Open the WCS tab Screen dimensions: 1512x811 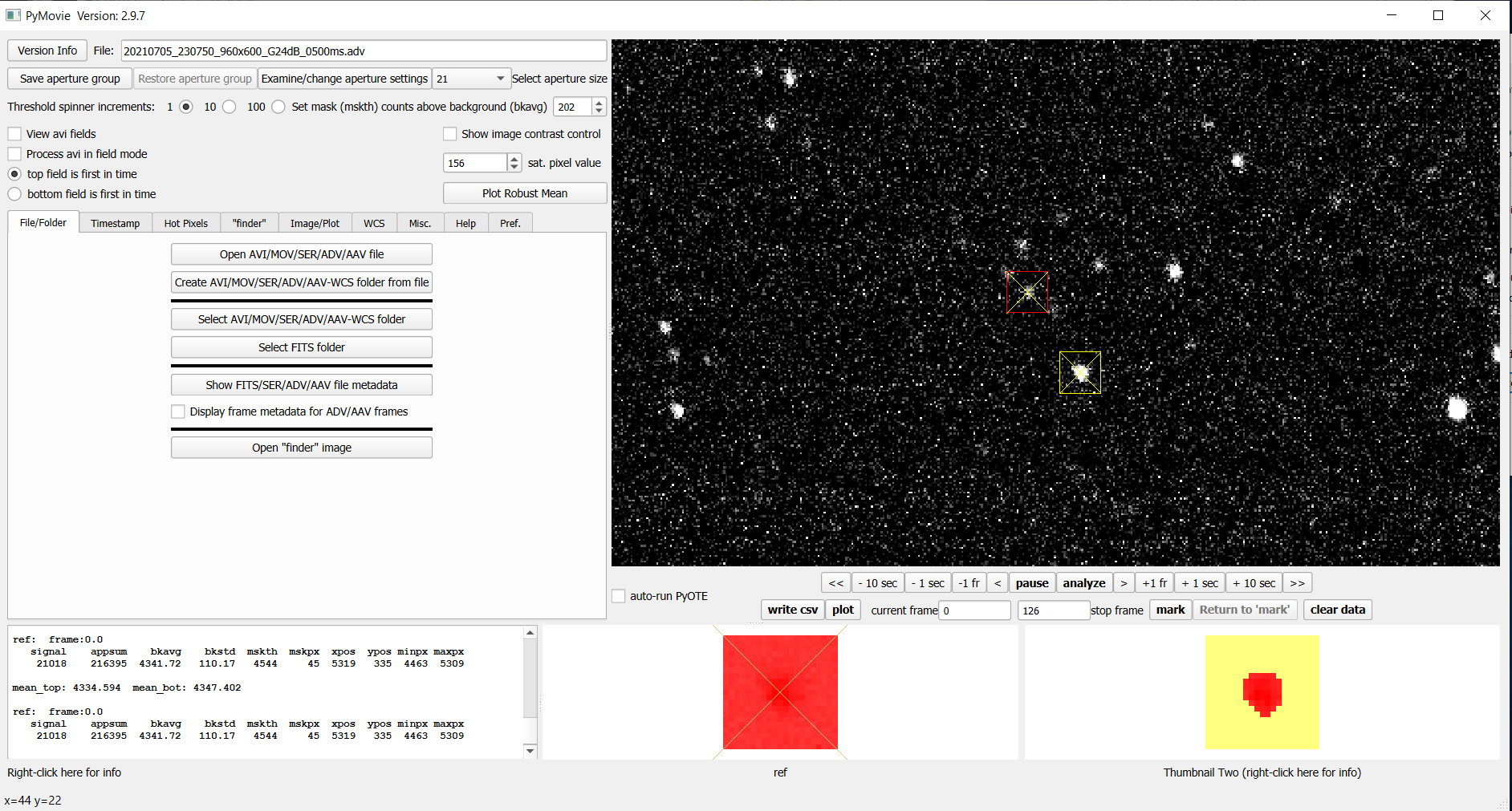(374, 223)
